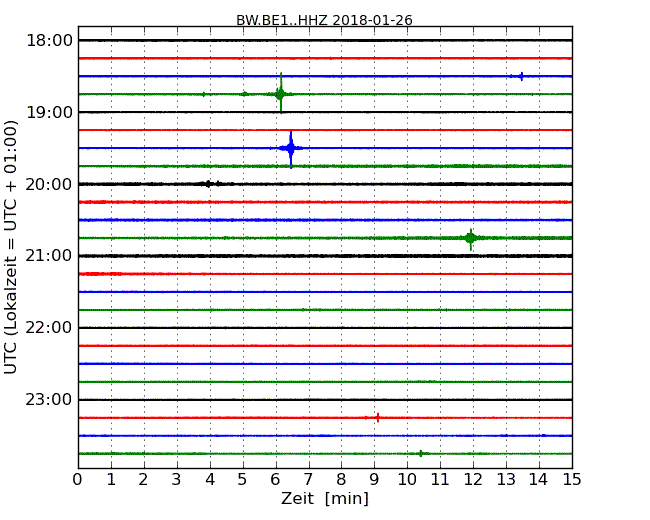Select the 23:00 time label

(49, 399)
